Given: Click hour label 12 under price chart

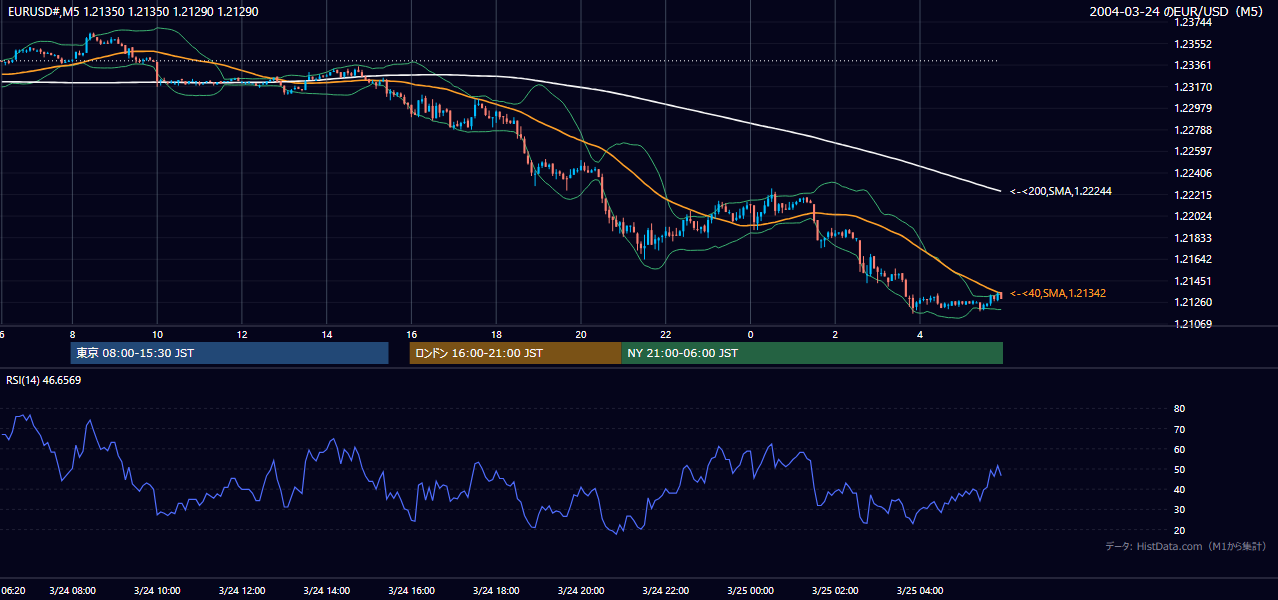Looking at the screenshot, I should [242, 334].
